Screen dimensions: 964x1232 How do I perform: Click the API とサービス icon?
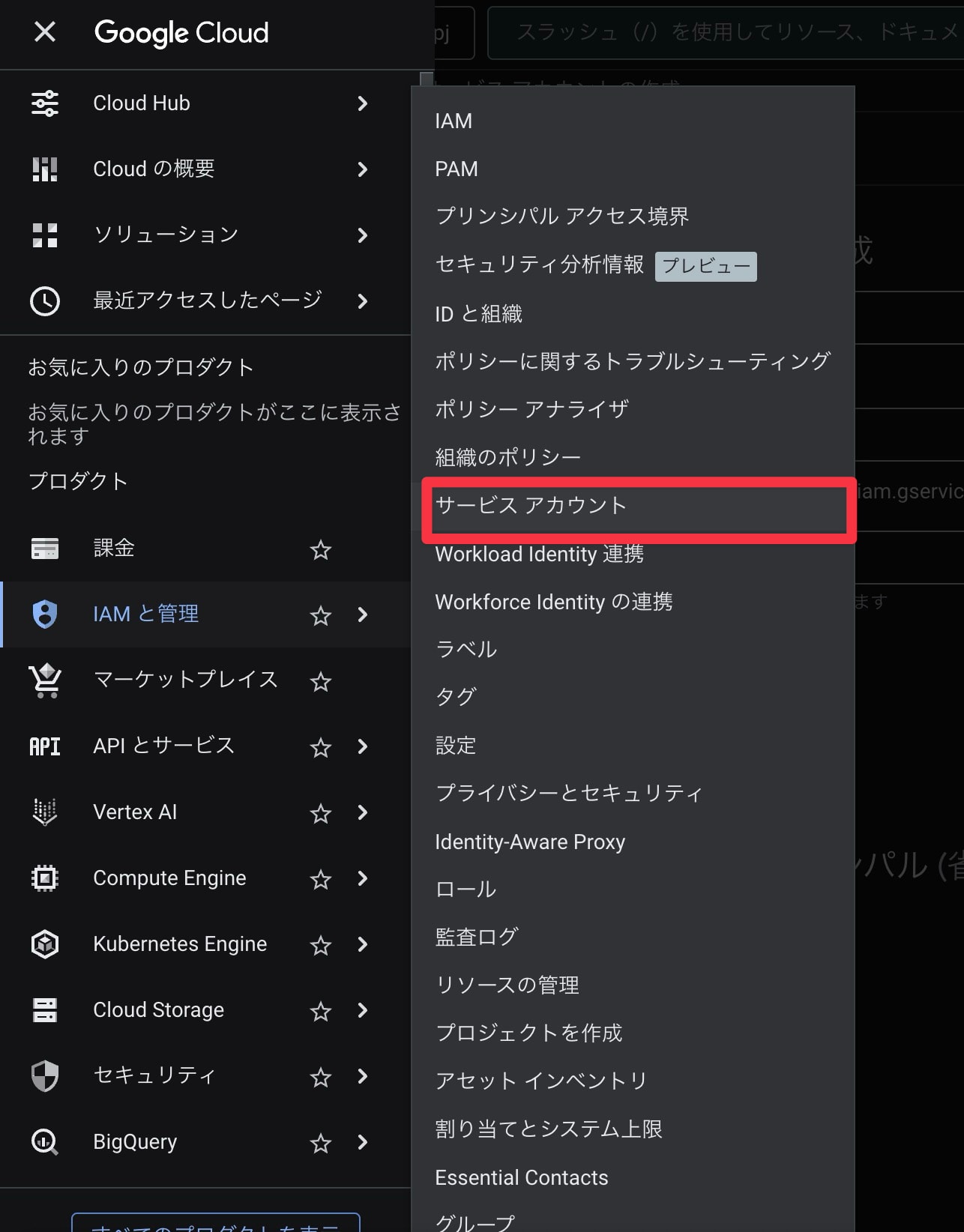45,746
